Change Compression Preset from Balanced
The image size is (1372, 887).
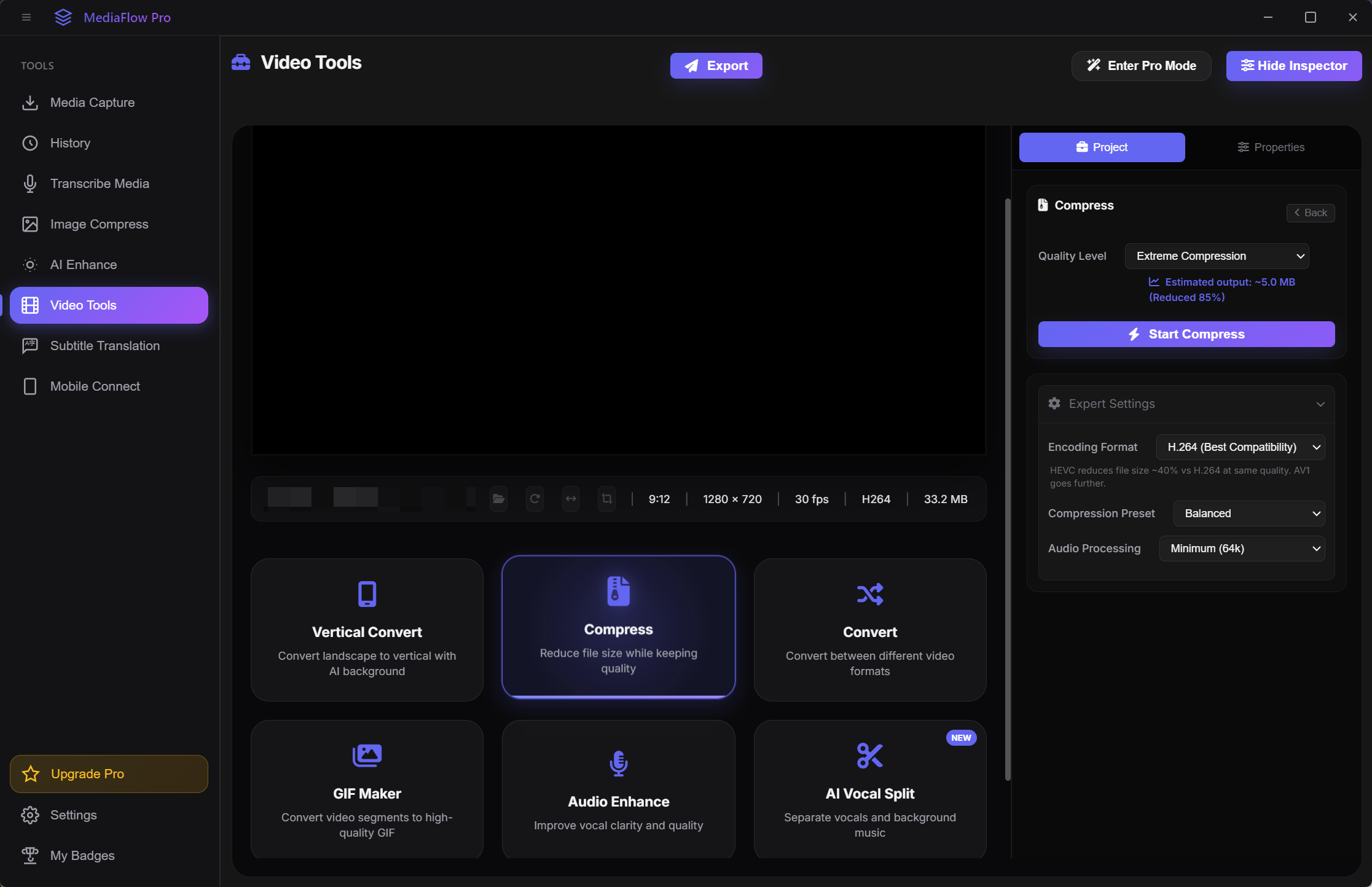point(1249,514)
